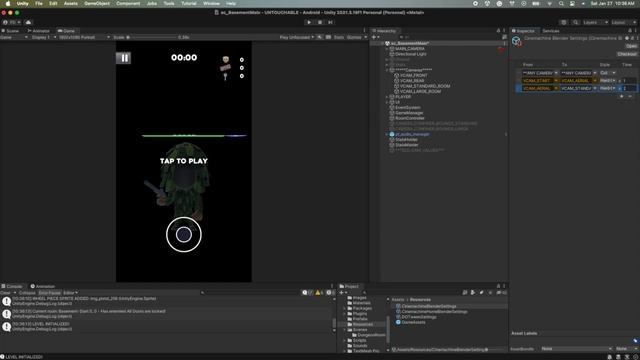Select the Resources folder in Project
640x360 pixels.
(362, 324)
